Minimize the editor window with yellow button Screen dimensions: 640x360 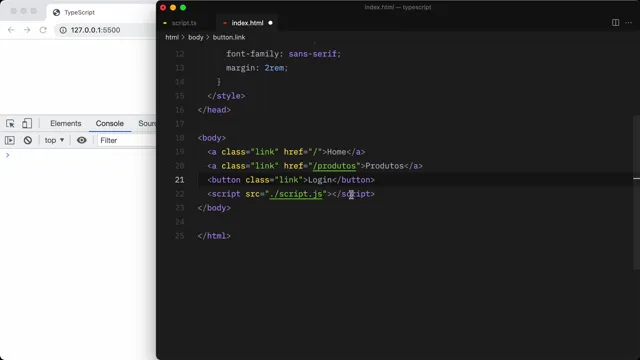[173, 7]
